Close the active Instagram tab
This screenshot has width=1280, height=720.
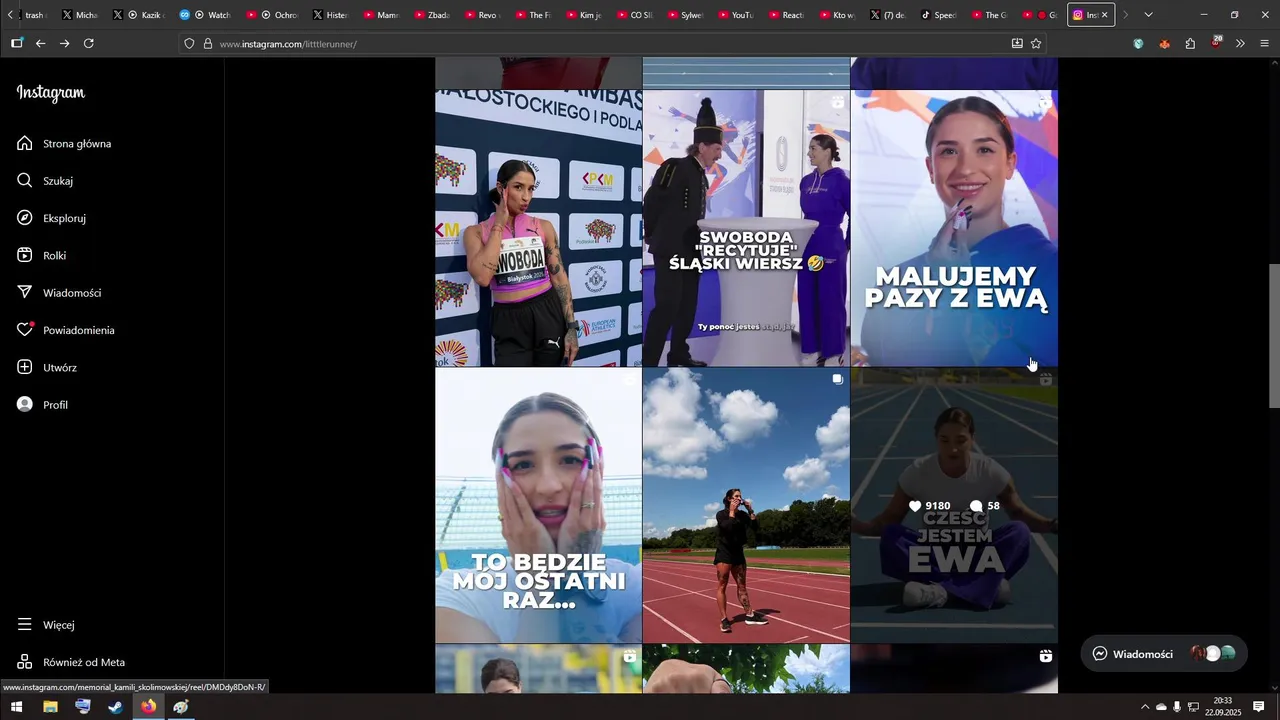pos(1105,15)
